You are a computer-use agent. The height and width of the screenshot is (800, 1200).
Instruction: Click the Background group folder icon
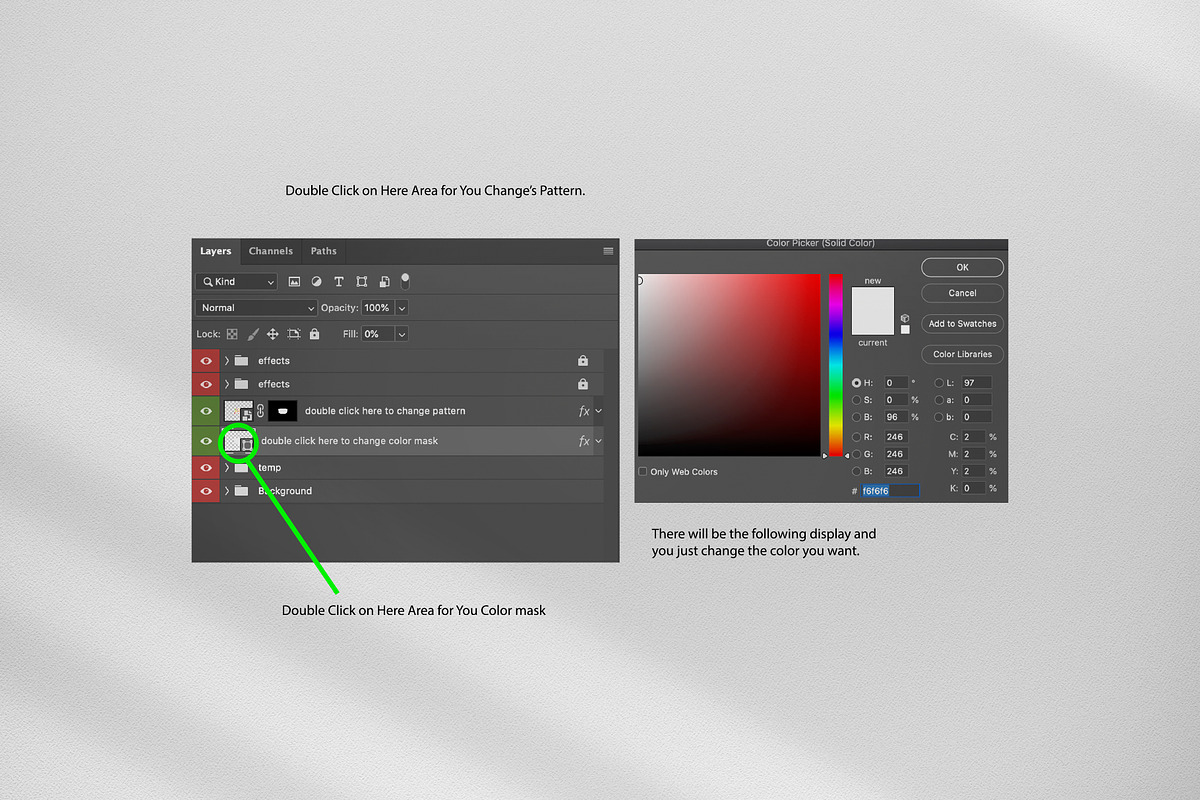click(x=241, y=491)
